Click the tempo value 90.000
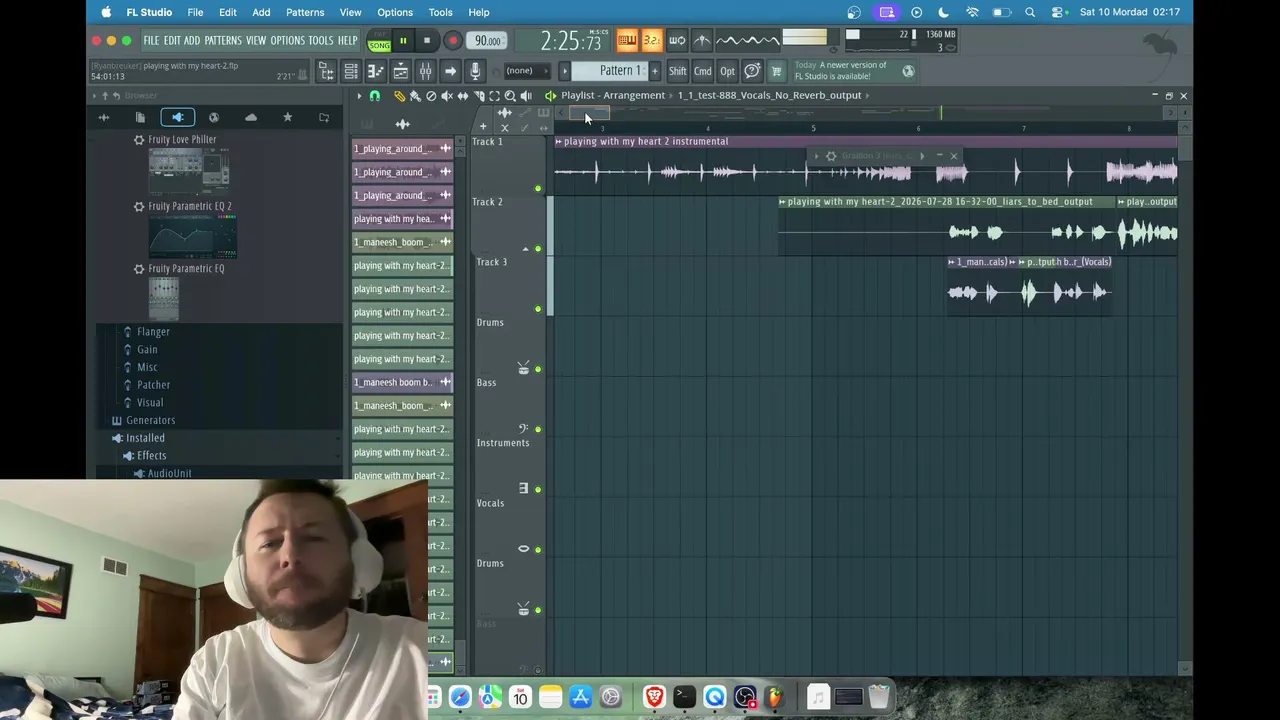 487,41
